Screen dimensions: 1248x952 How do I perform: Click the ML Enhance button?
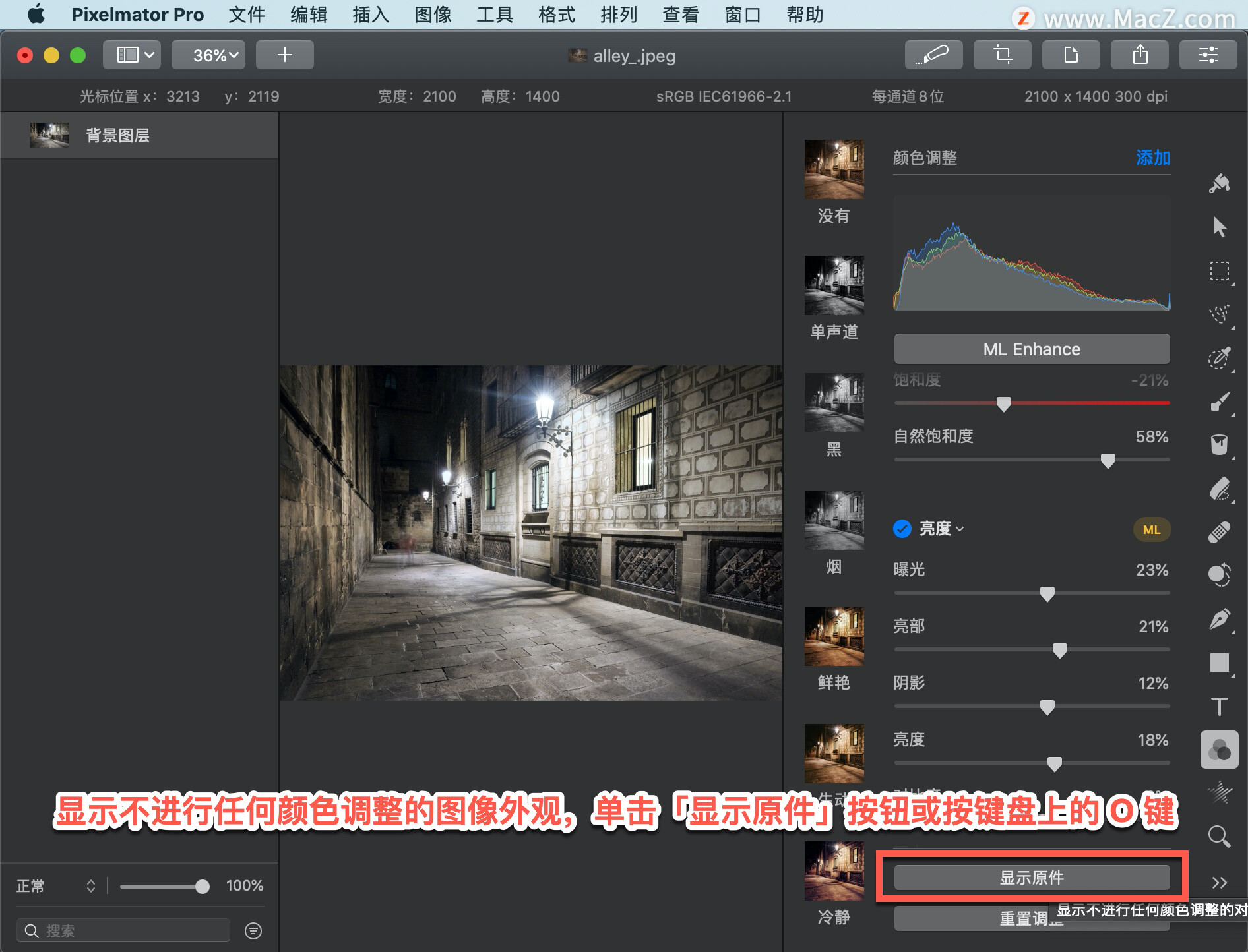(1032, 349)
